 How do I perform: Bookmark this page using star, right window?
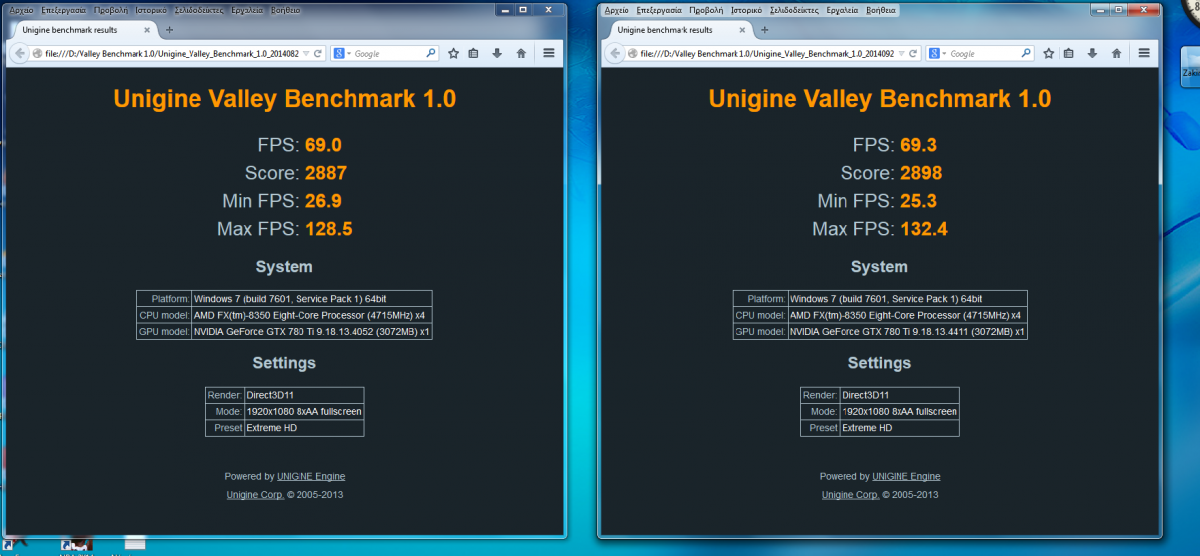click(x=1049, y=53)
